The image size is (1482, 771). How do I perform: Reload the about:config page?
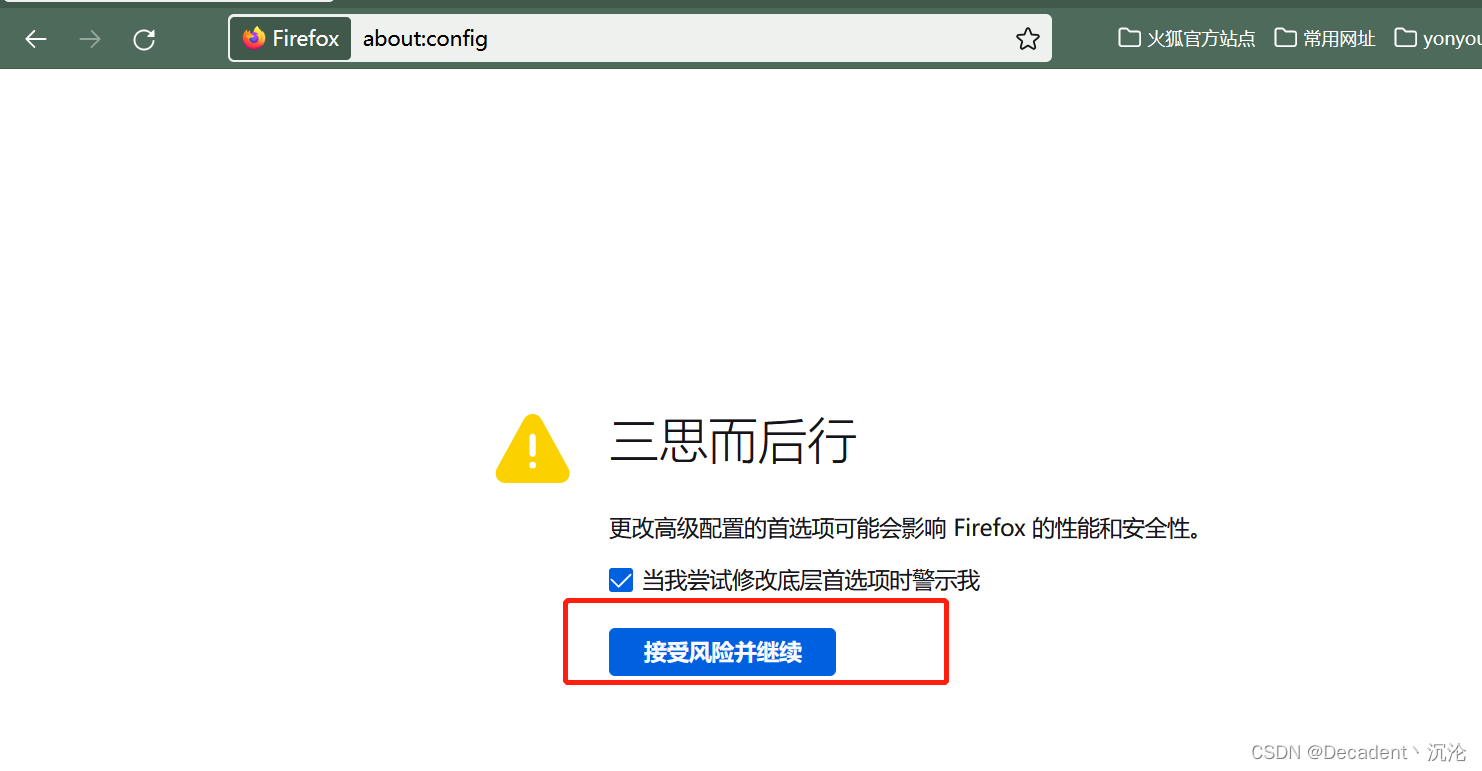[x=144, y=39]
